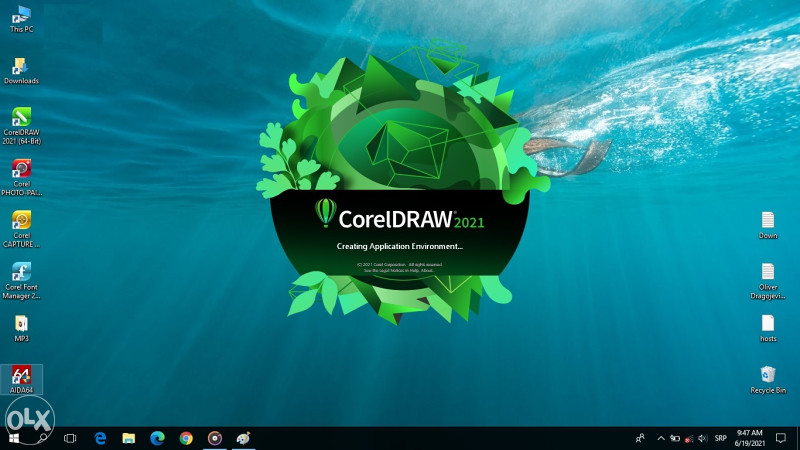800x450 pixels.
Task: Click the Creating Application Environment status text
Action: [399, 246]
